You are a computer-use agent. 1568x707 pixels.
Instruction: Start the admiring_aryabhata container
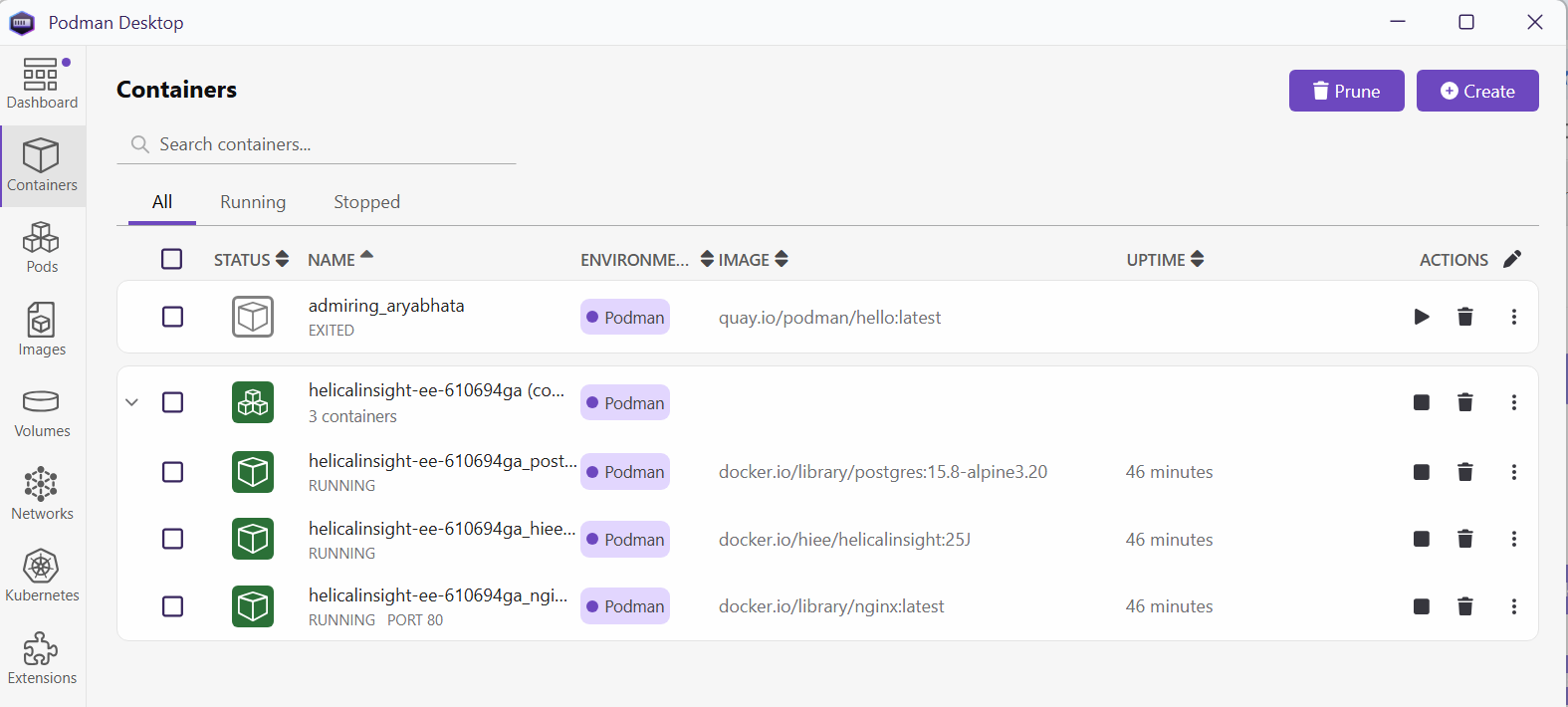[x=1422, y=317]
